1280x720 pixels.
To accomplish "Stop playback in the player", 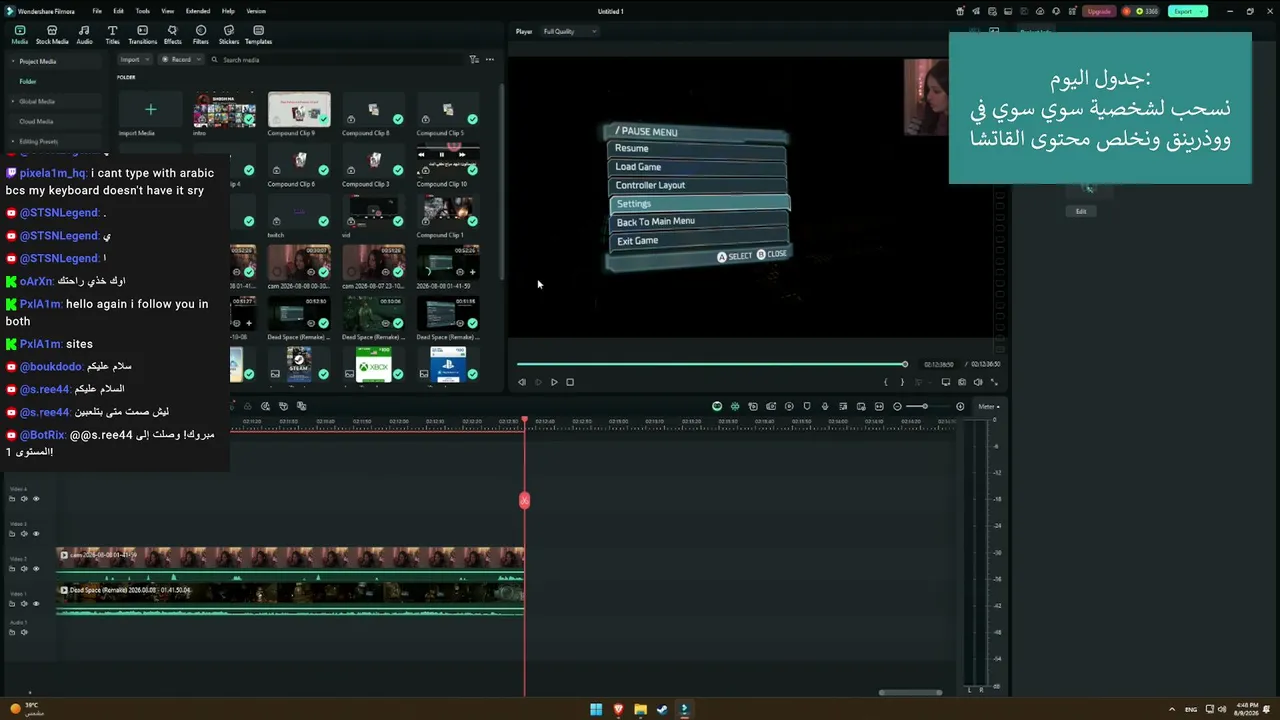I will pos(570,382).
